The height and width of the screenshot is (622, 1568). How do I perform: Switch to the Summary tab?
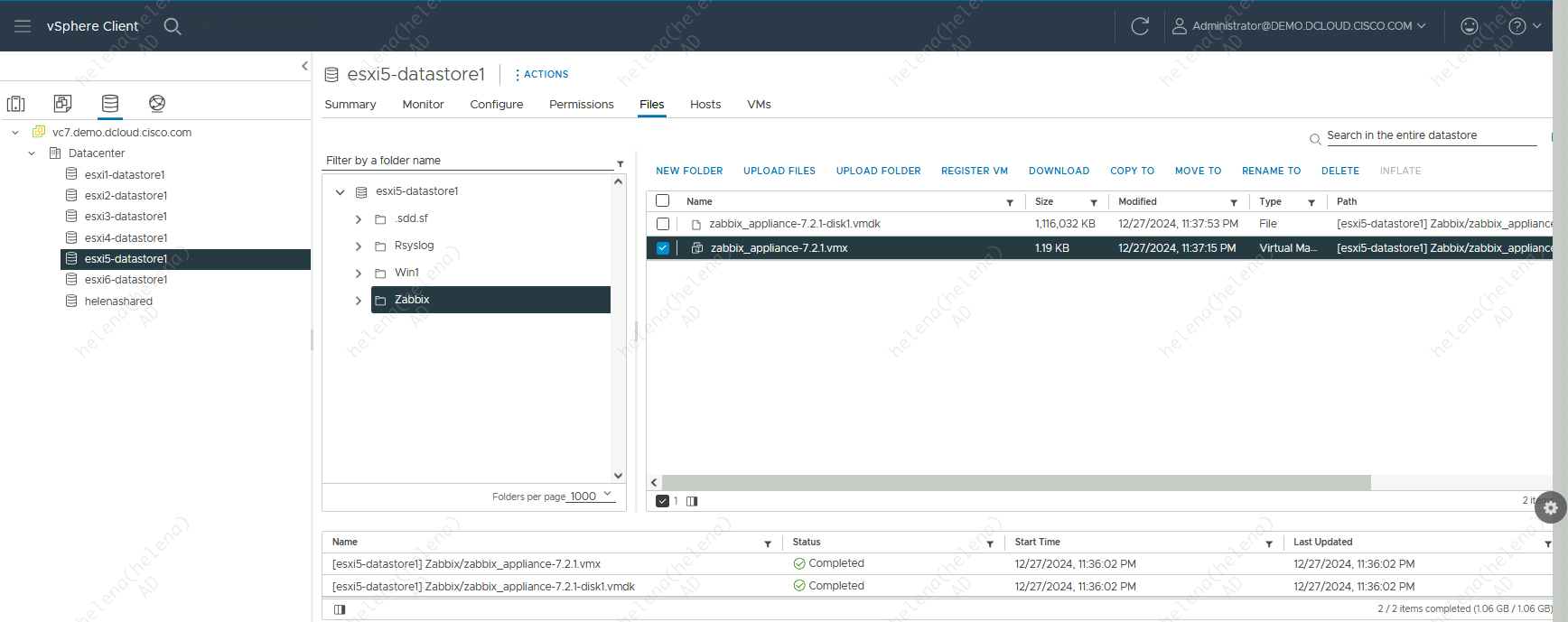350,105
